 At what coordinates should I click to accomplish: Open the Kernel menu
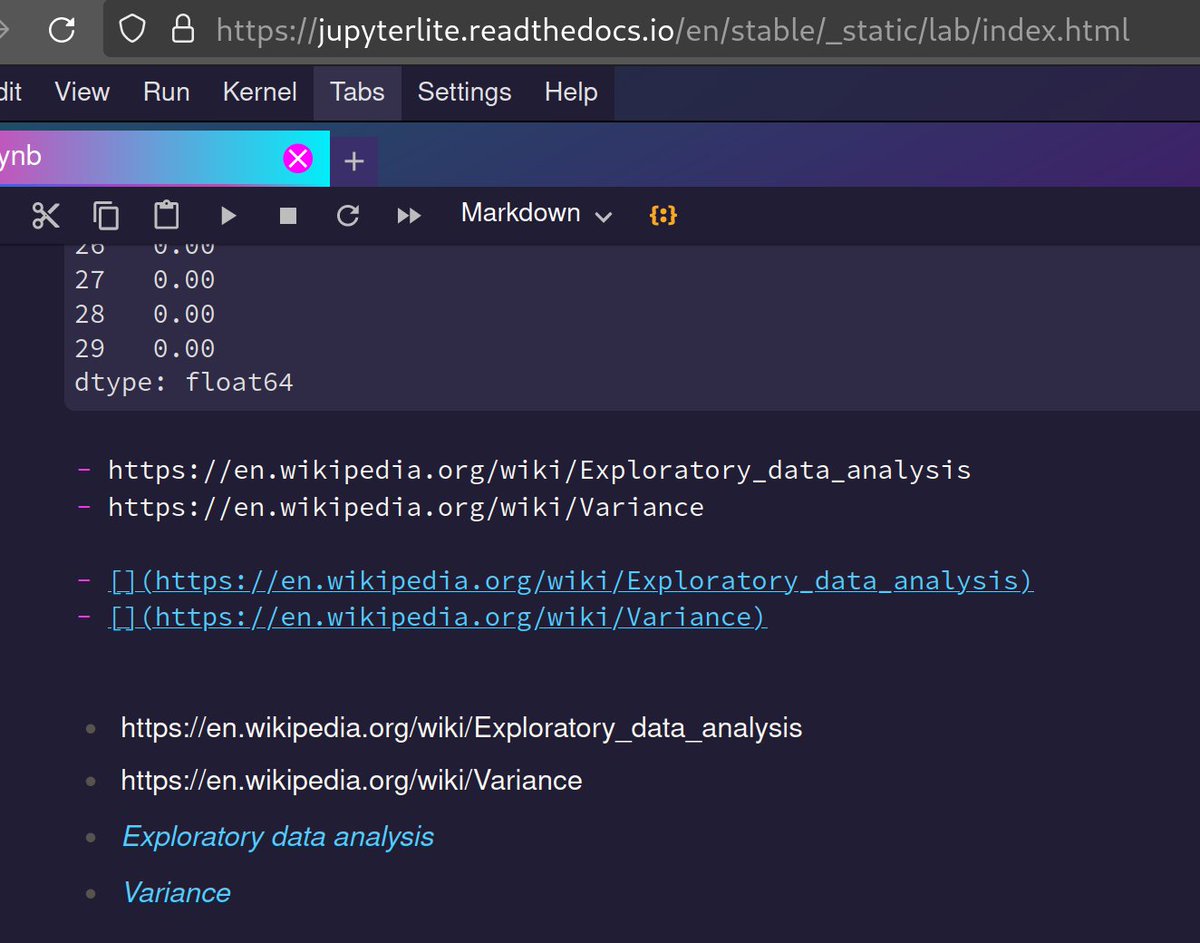click(259, 92)
